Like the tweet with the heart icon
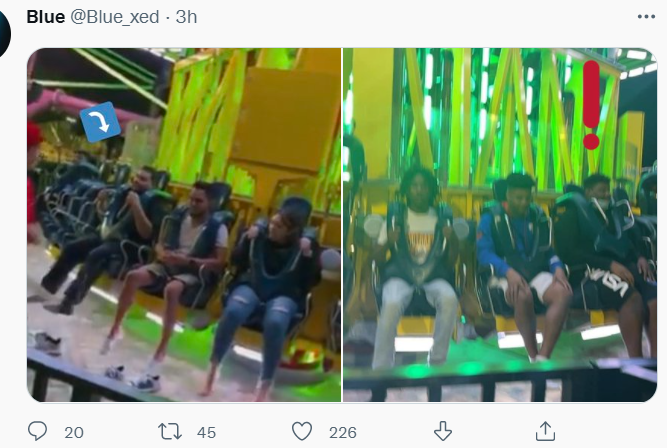The height and width of the screenshot is (448, 667). point(302,431)
